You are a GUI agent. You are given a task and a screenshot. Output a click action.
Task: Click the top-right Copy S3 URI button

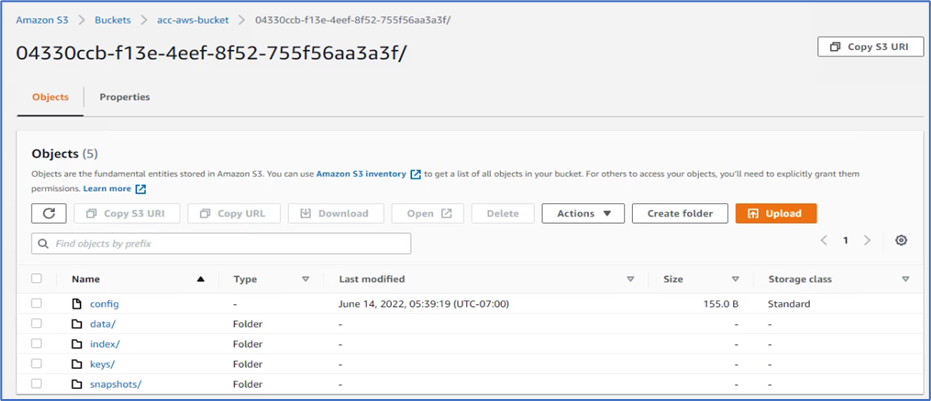870,46
